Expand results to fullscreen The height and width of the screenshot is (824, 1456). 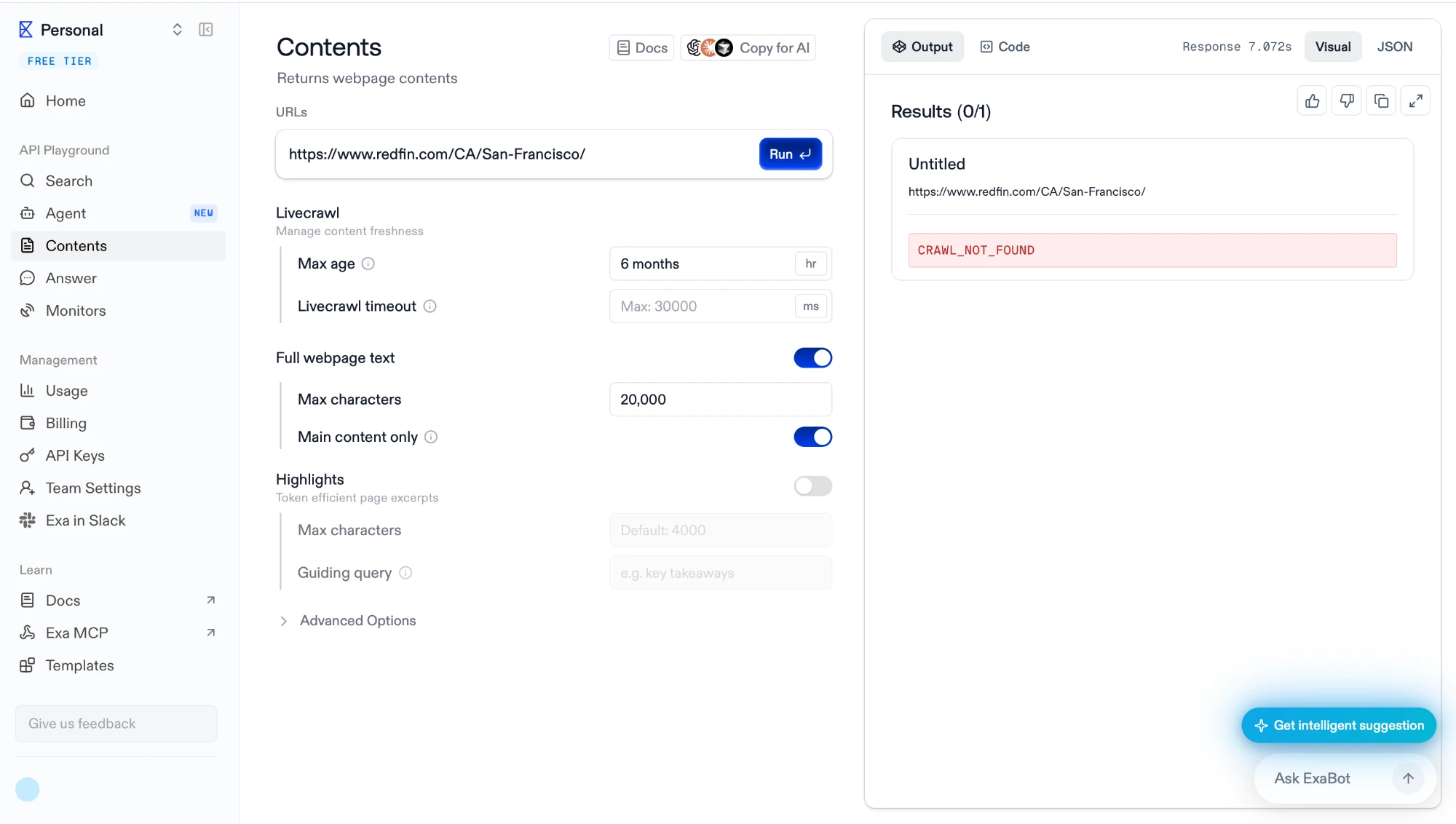tap(1416, 101)
